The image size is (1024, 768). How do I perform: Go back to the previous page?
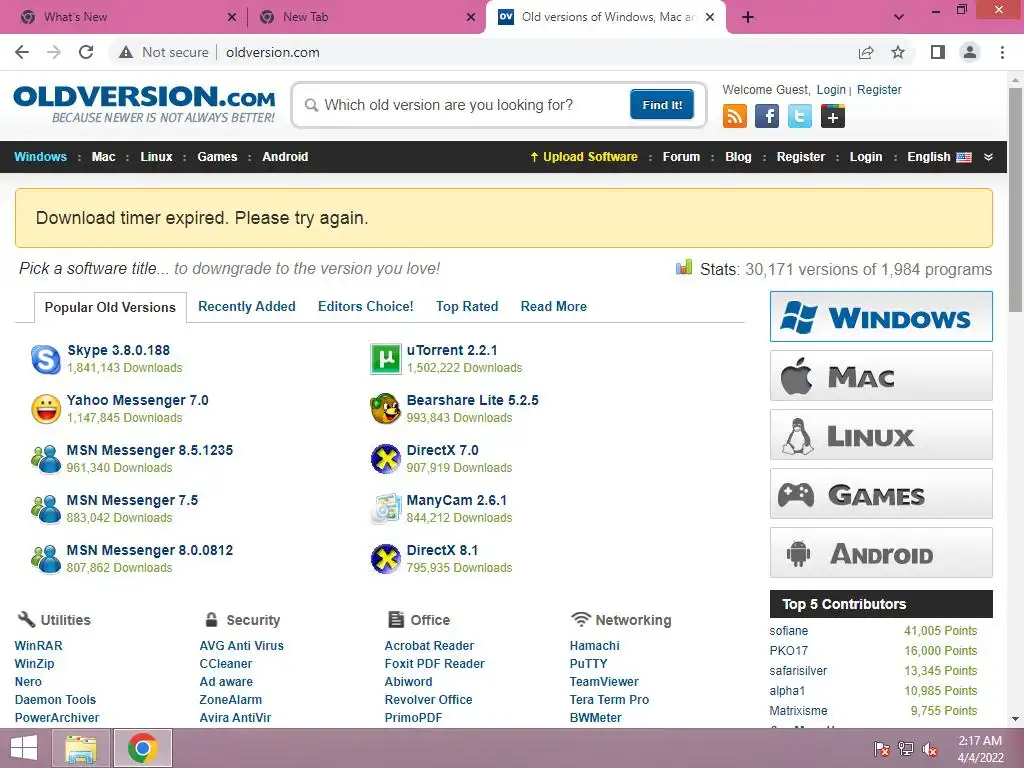[22, 52]
